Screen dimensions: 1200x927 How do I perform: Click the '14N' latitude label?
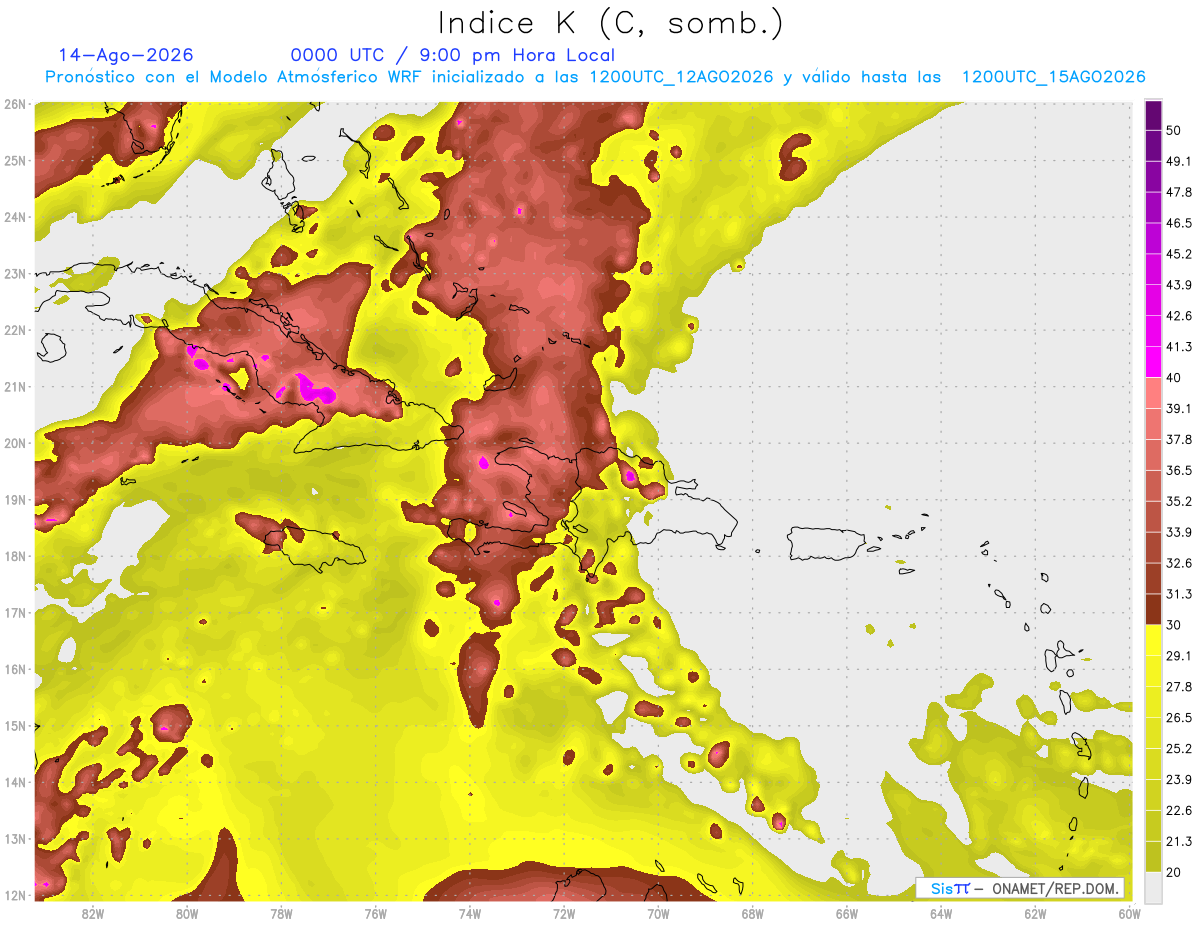click(x=15, y=782)
